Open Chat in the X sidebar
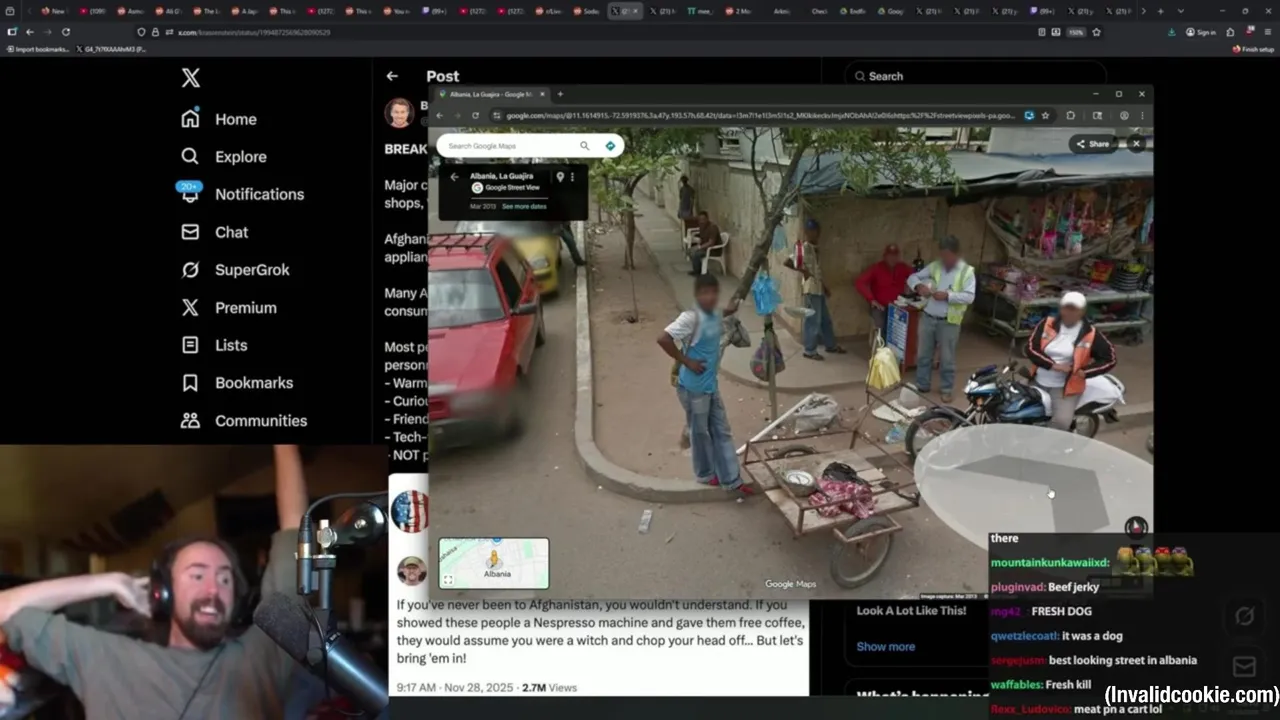 click(x=215, y=232)
